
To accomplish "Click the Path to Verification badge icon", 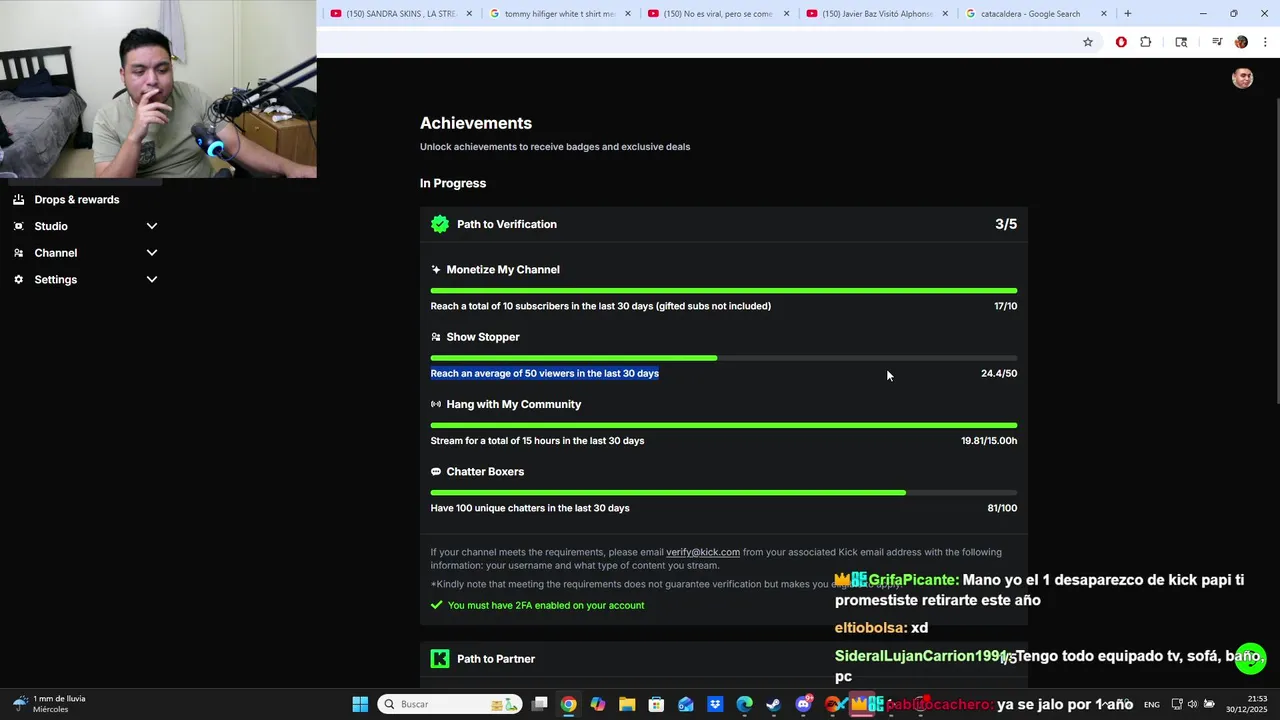I will click(x=440, y=224).
